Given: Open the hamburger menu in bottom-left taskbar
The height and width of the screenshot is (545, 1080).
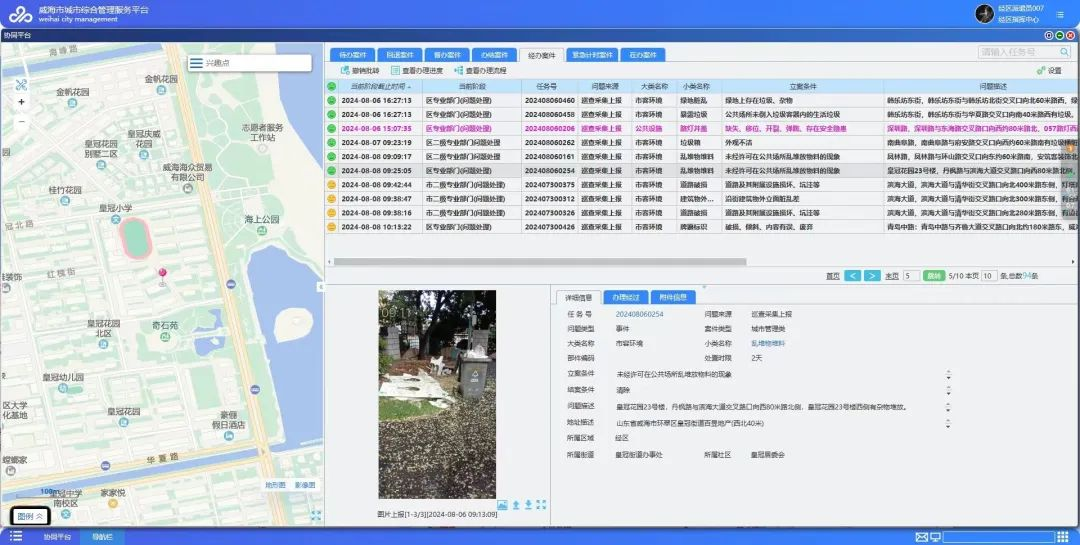Looking at the screenshot, I should tap(16, 537).
